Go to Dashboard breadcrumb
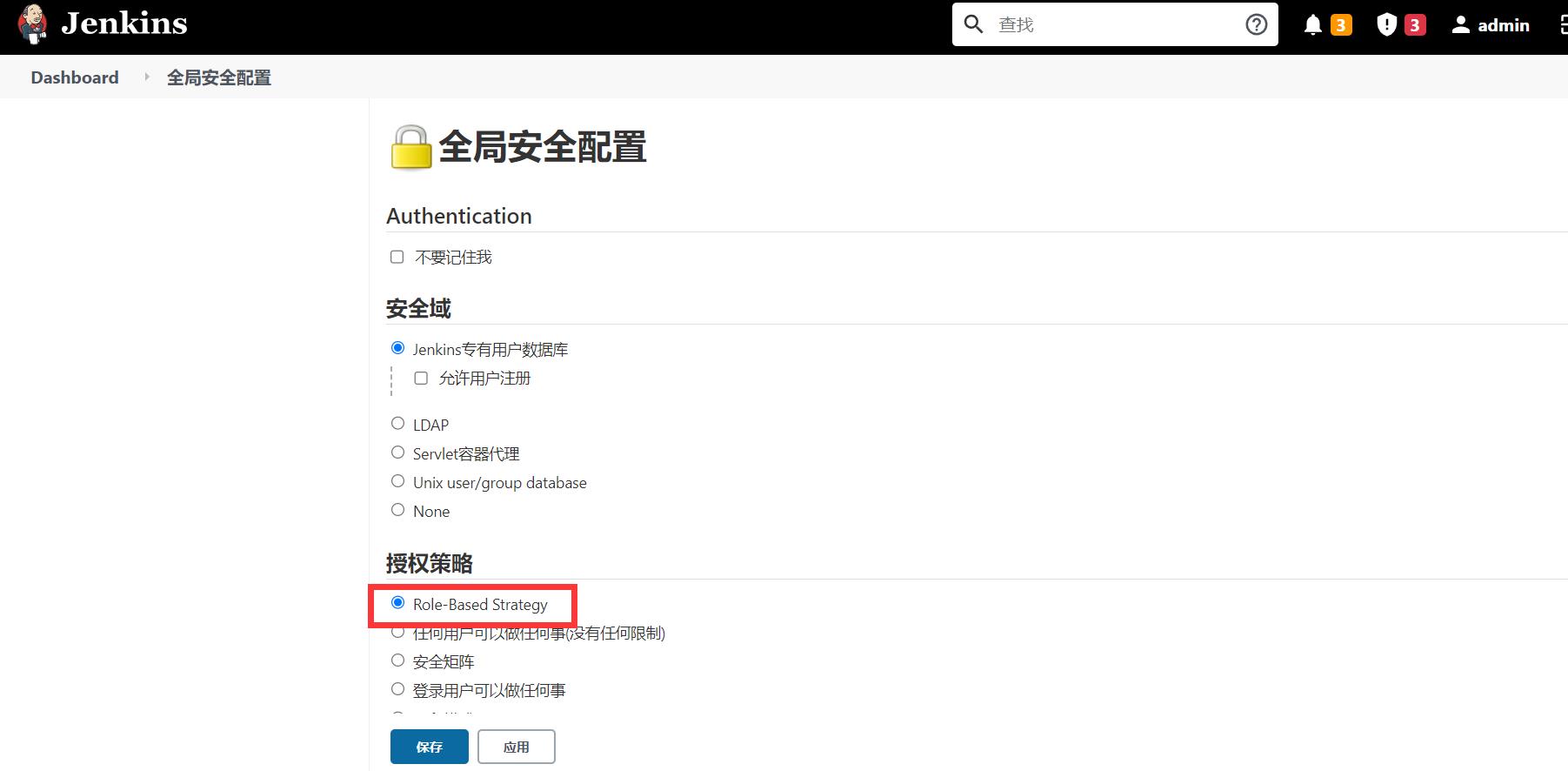The height and width of the screenshot is (771, 1568). (x=75, y=77)
